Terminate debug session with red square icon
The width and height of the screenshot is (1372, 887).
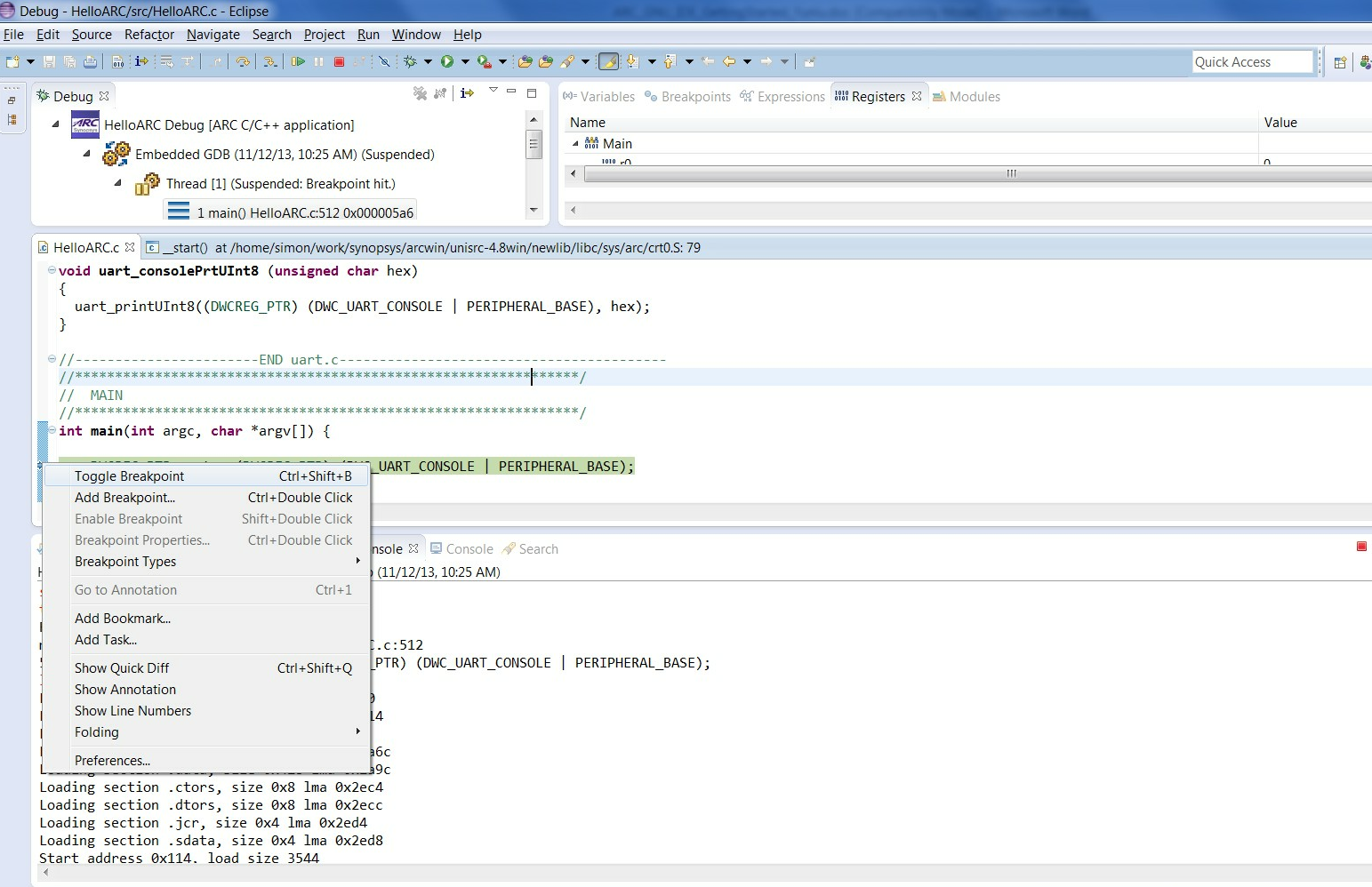click(339, 61)
